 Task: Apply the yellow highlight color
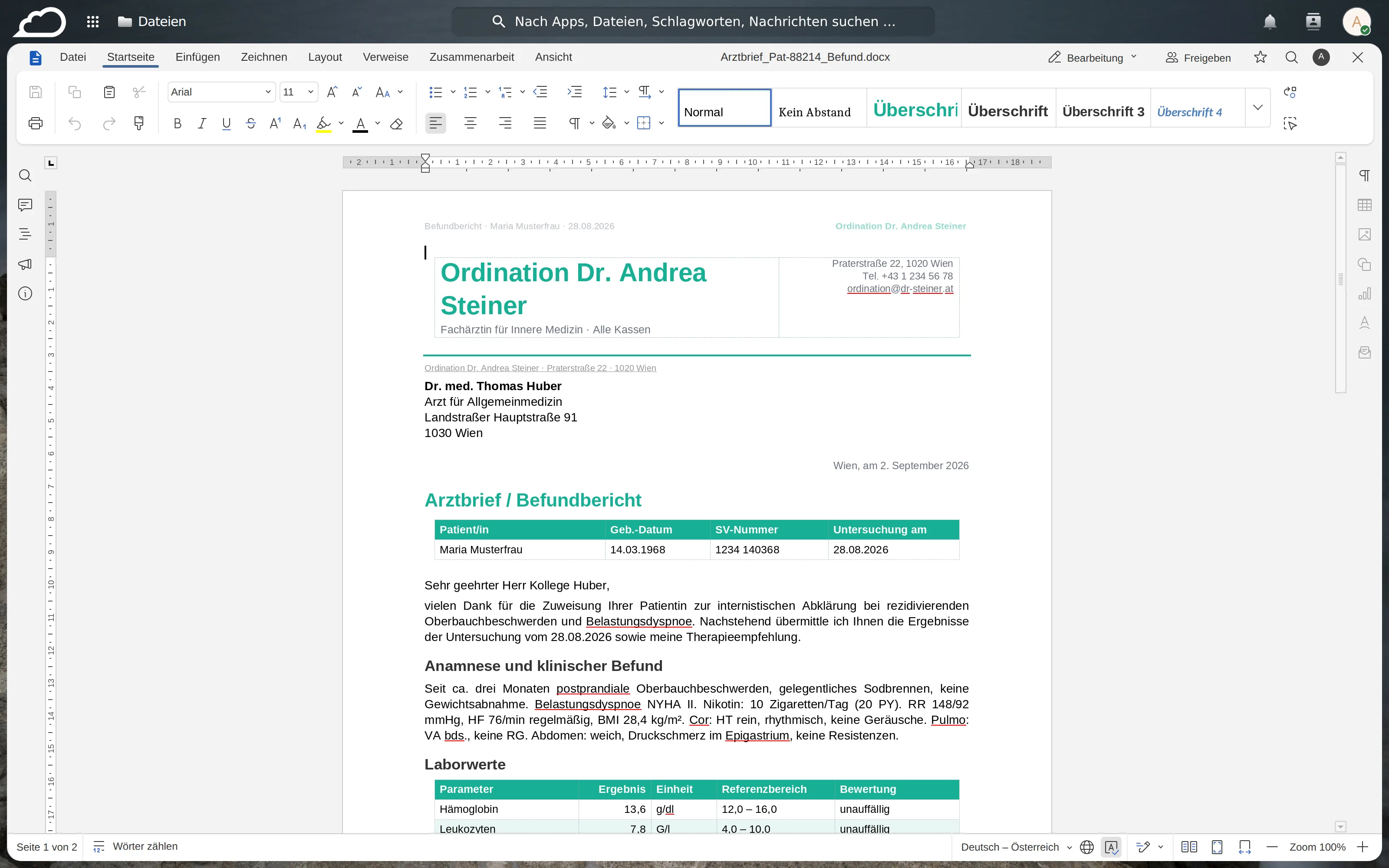[x=324, y=123]
